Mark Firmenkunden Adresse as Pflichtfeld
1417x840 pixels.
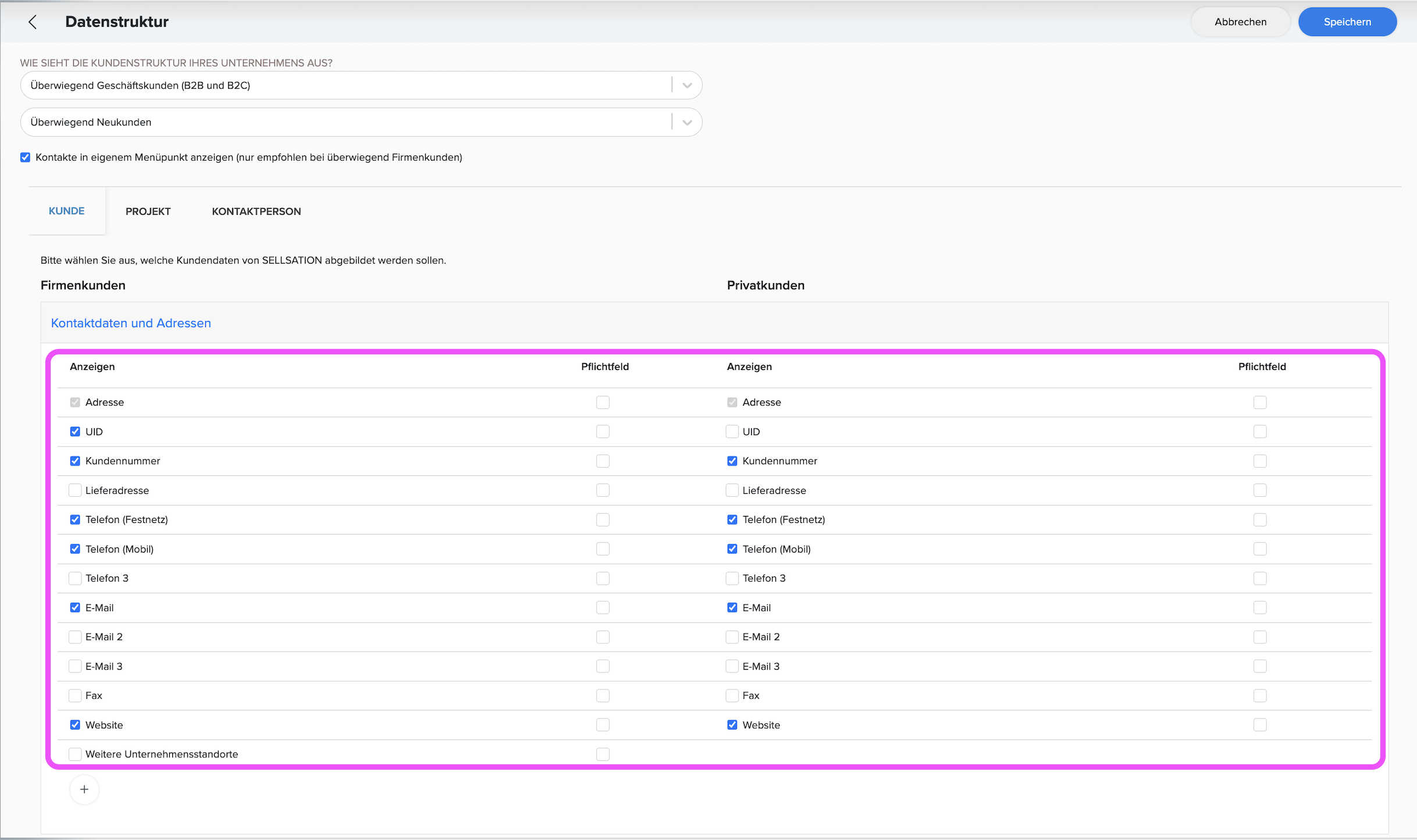603,403
